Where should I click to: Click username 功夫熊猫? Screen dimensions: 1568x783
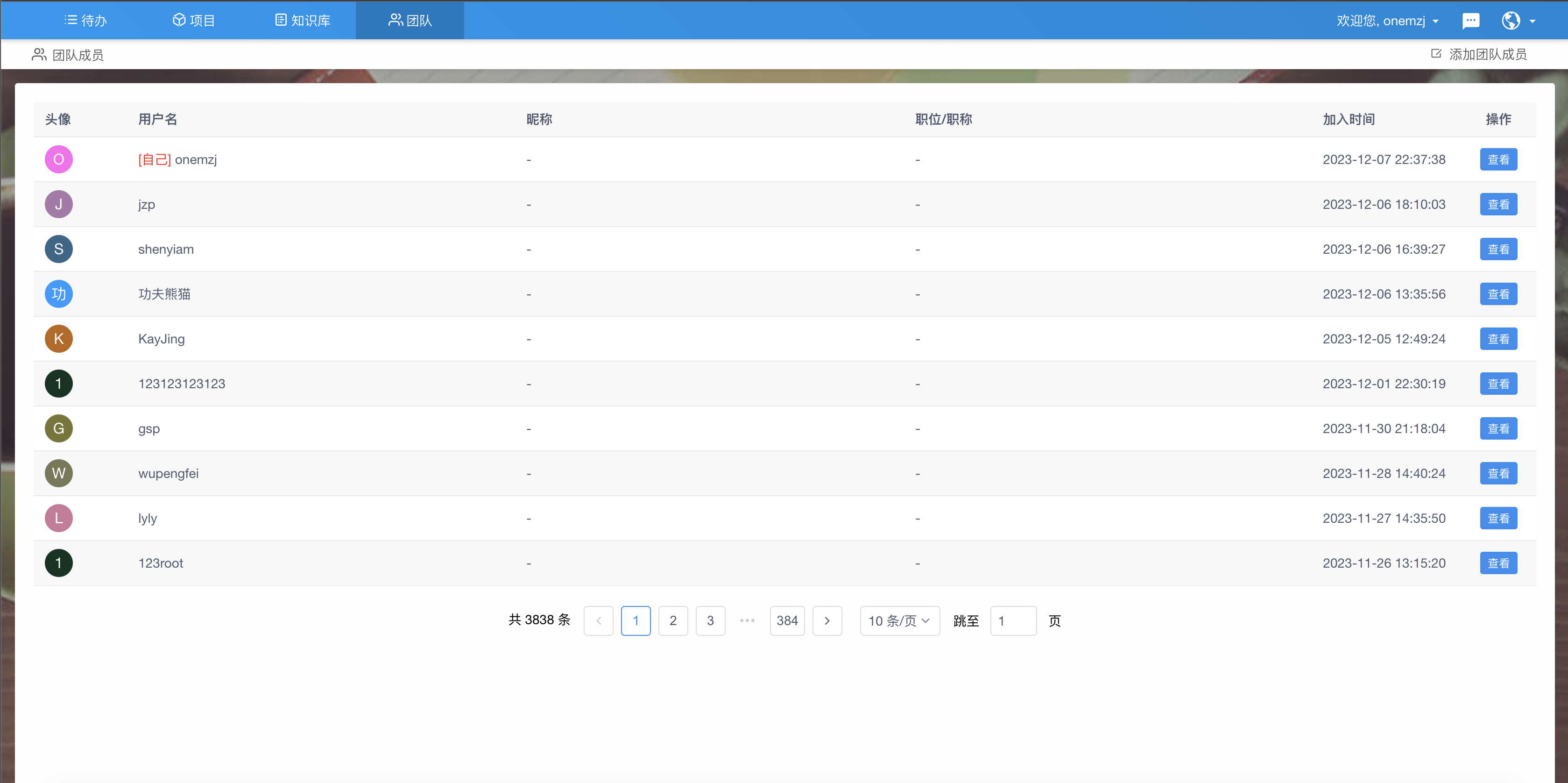[x=164, y=294]
